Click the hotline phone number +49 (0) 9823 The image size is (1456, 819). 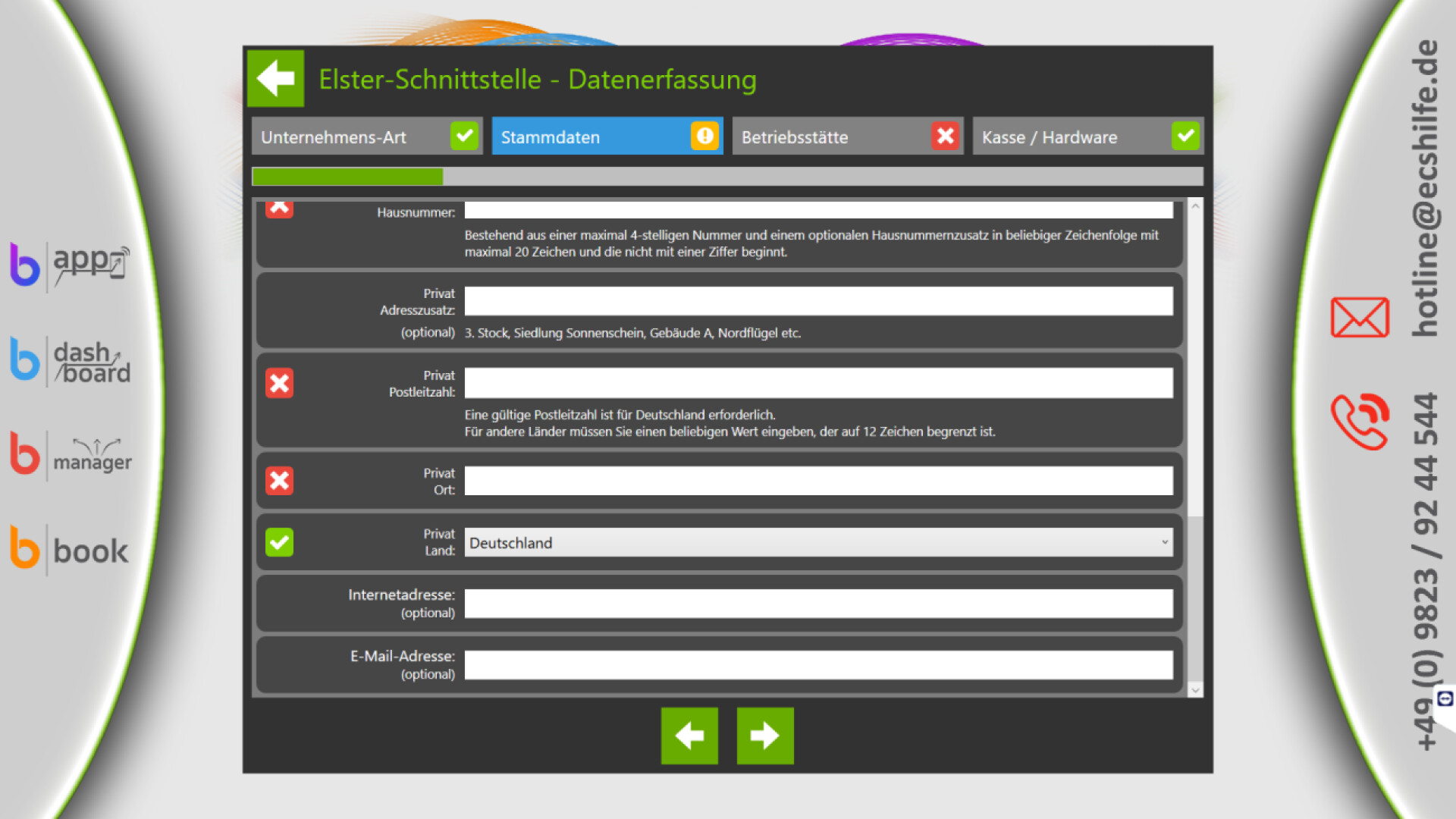pos(1425,572)
